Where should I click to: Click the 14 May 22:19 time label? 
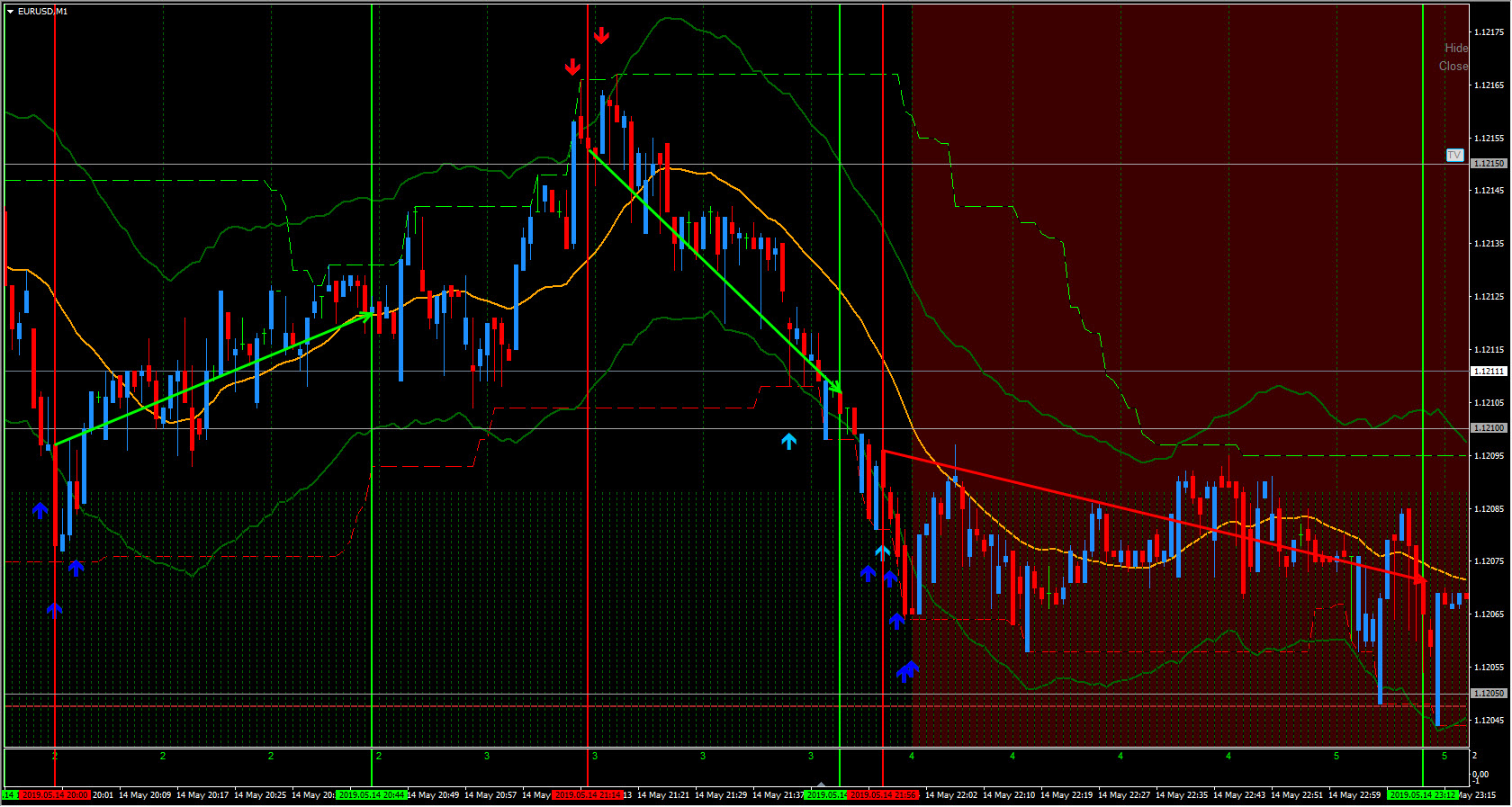point(1066,795)
